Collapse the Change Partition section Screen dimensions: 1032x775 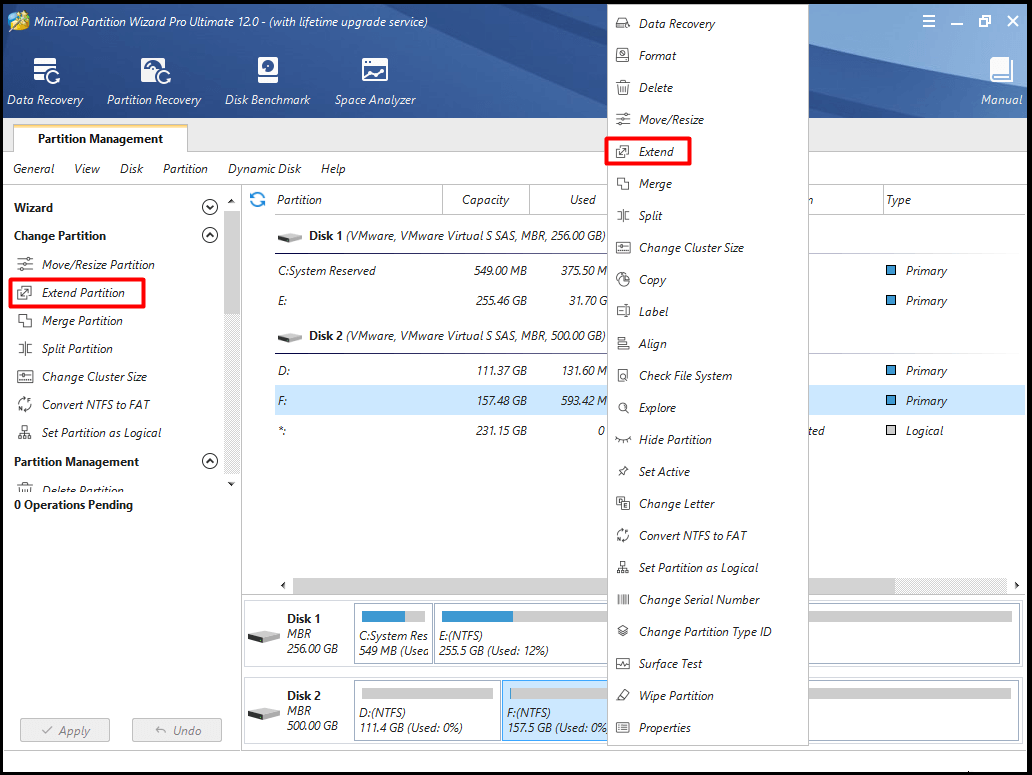pyautogui.click(x=209, y=235)
